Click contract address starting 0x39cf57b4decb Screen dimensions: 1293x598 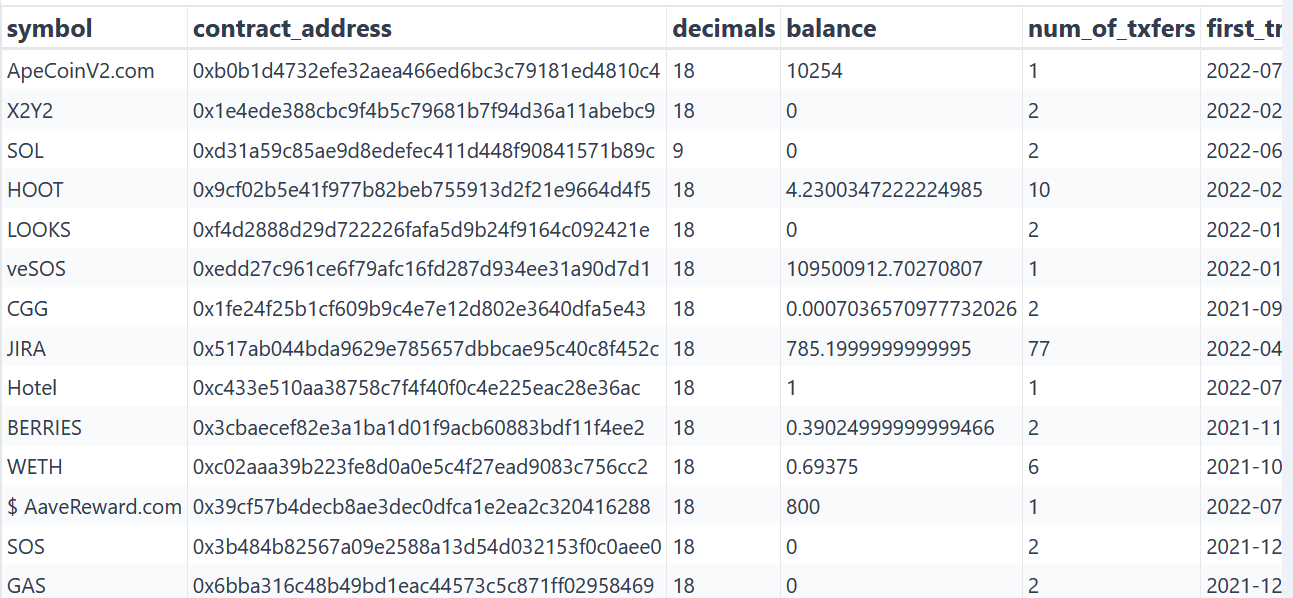[422, 507]
